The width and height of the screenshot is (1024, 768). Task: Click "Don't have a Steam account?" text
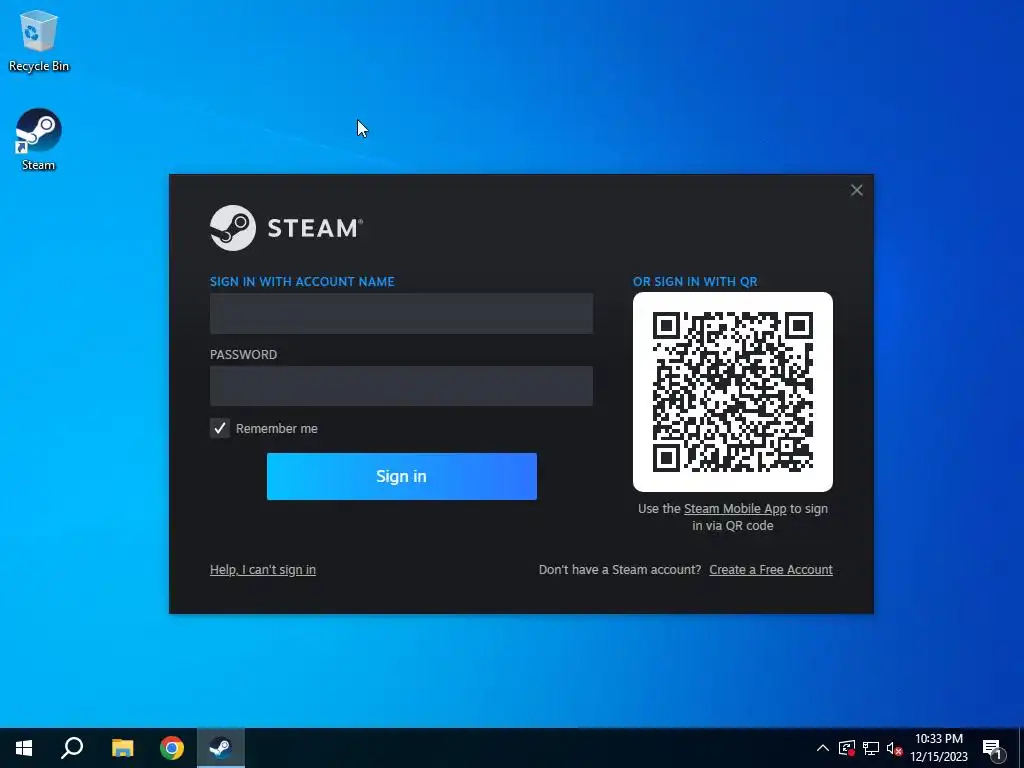pos(620,569)
